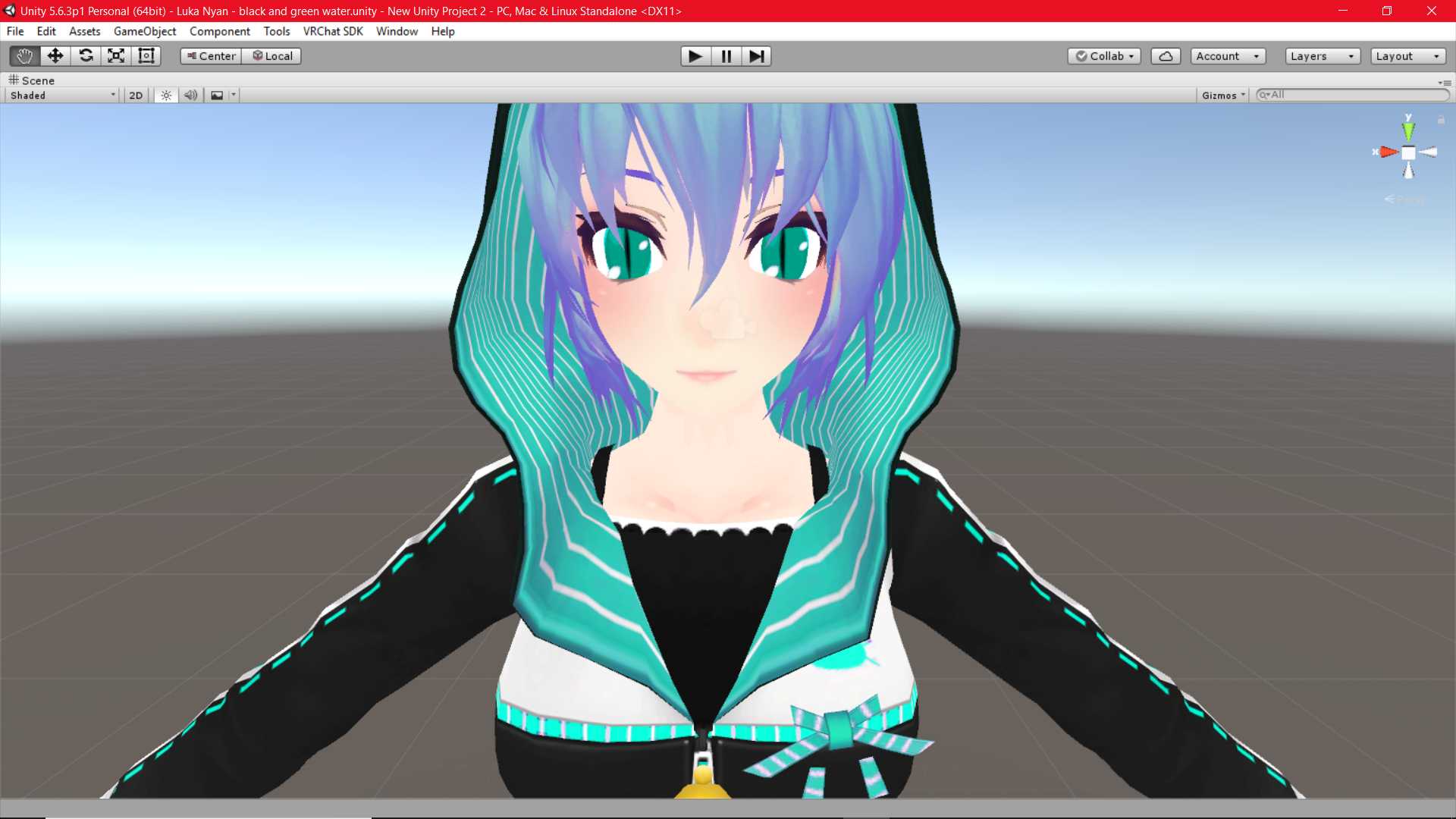Open Unity Cloud Services
Image resolution: width=1456 pixels, height=819 pixels.
coord(1166,55)
